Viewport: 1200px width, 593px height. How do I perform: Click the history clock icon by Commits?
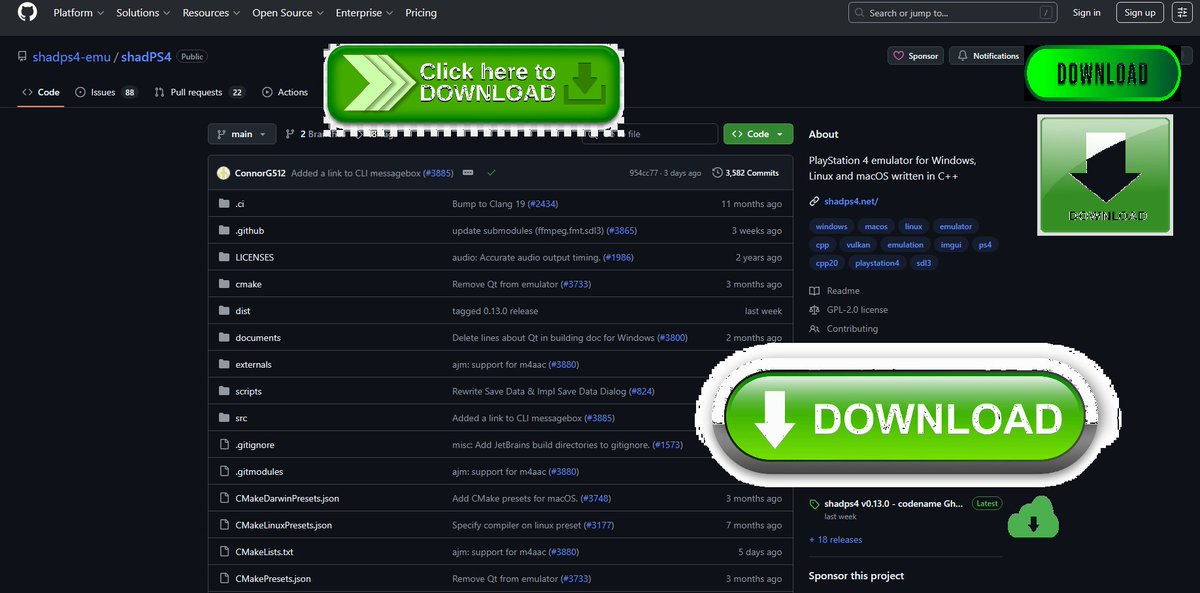click(717, 173)
